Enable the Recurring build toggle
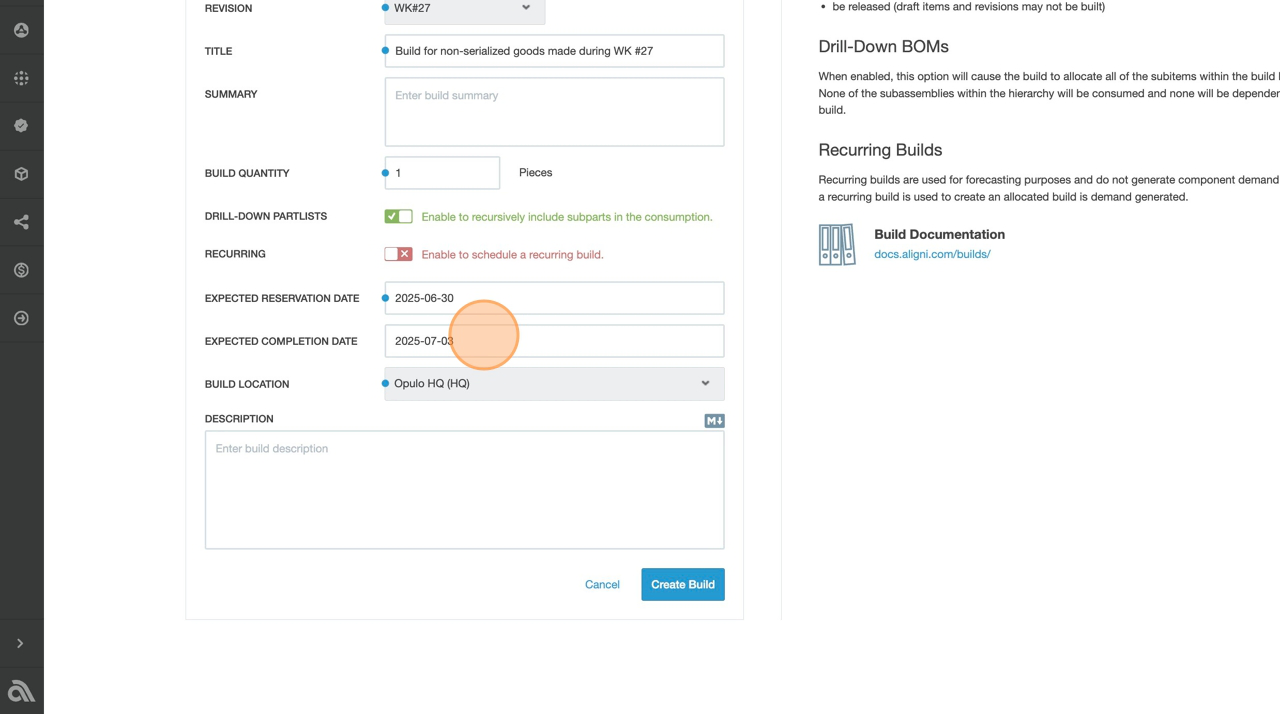1280x714 pixels. [398, 255]
